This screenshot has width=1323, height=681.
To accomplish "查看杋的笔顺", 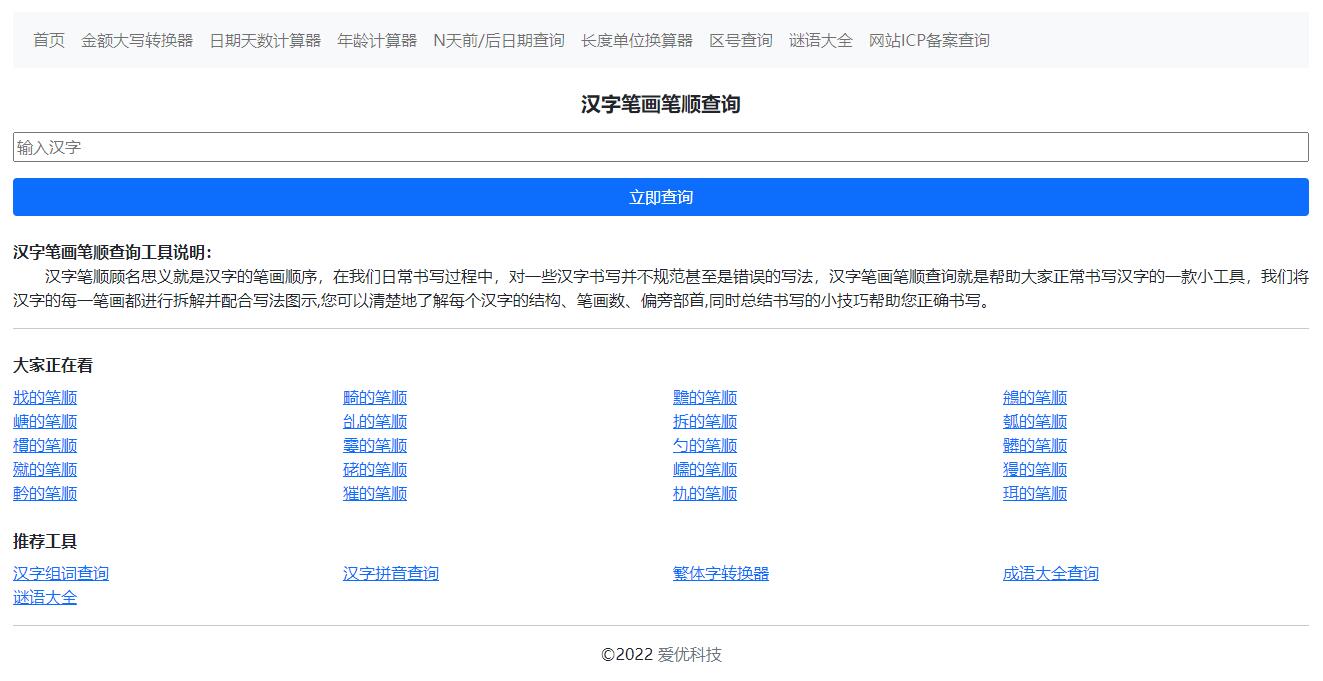I will [x=705, y=493].
